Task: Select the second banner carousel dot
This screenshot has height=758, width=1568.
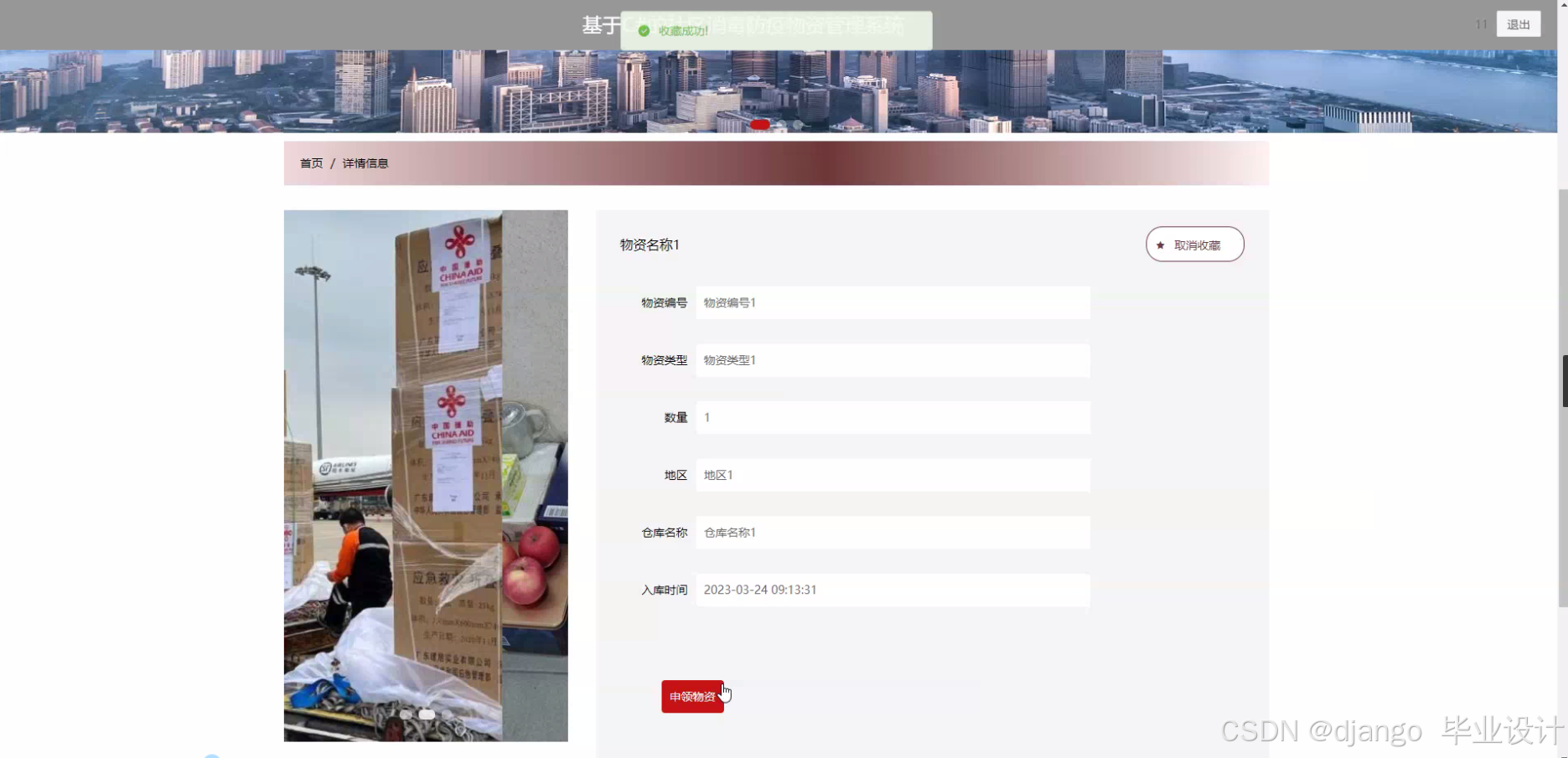Action: (781, 124)
